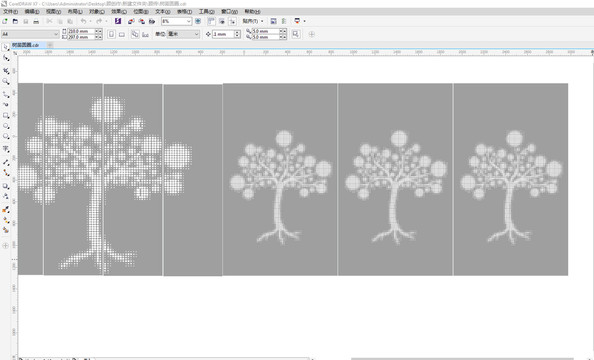Click the page height field

pyautogui.click(x=81, y=37)
